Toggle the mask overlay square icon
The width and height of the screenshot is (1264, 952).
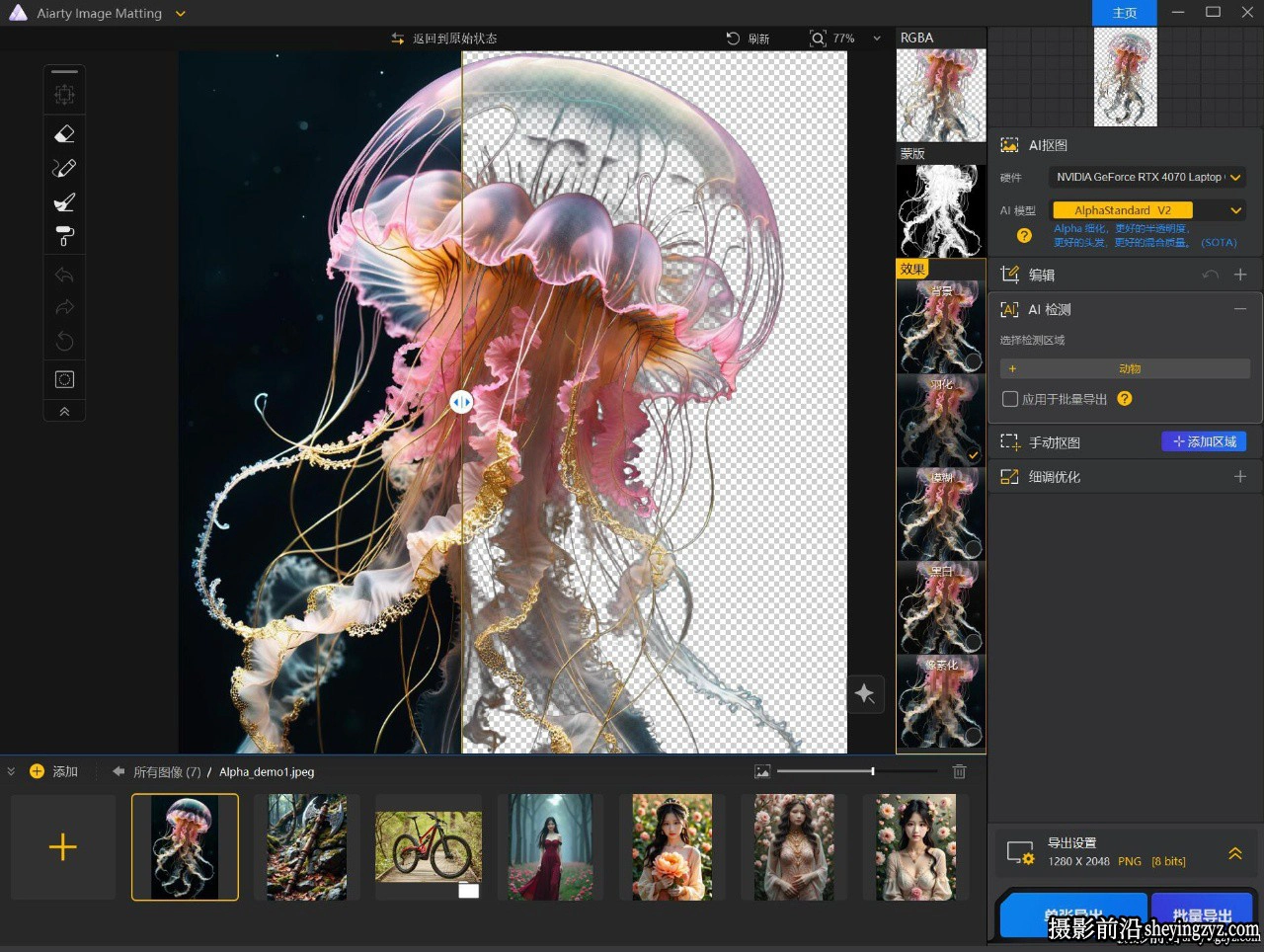[64, 379]
